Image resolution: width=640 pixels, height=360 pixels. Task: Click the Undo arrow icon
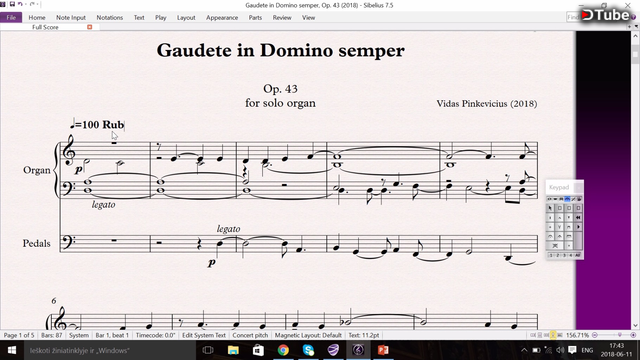pos(20,4)
